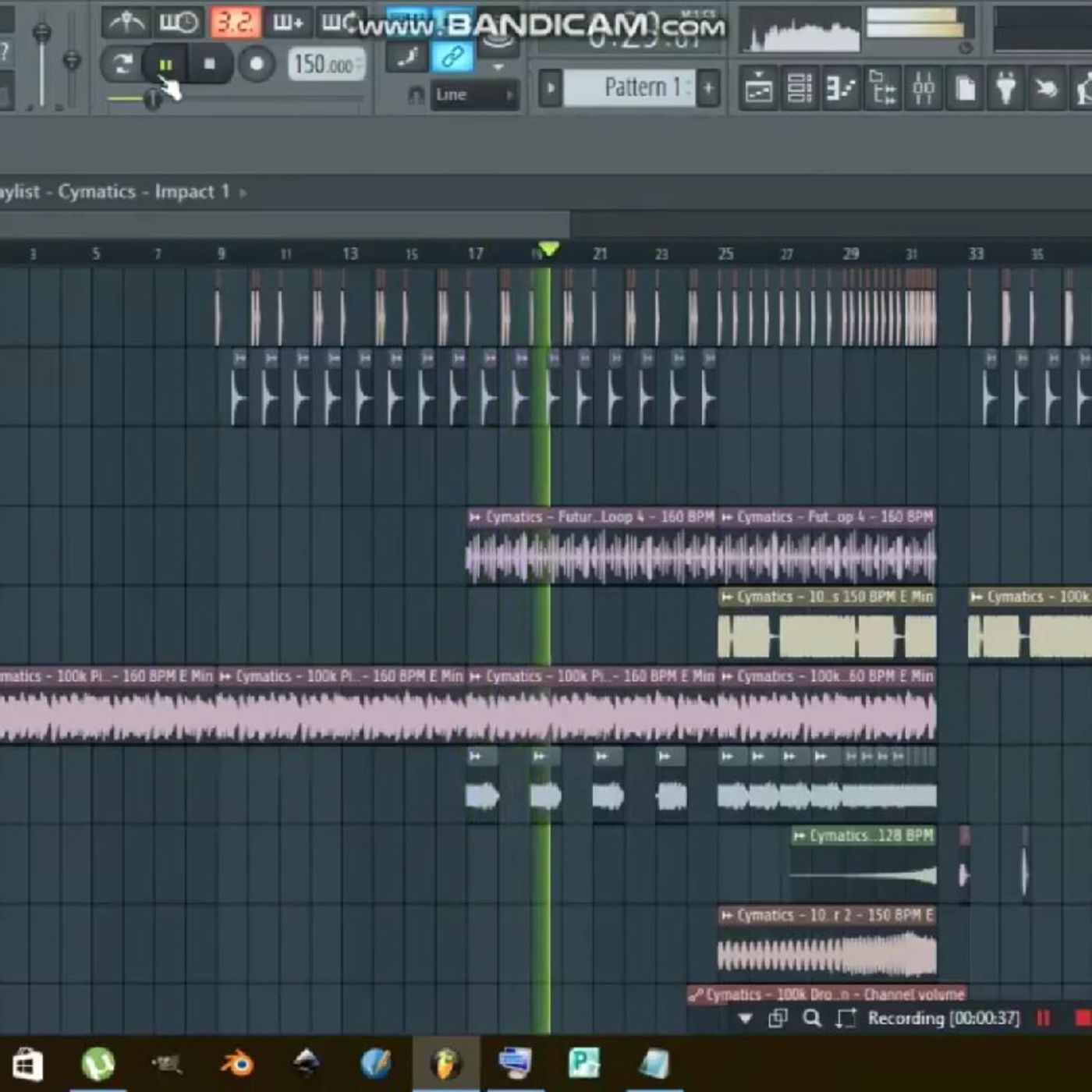Open clip menu of Cymatics Futur..Loop 4 clip
This screenshot has height=1092, width=1092.
tap(475, 517)
